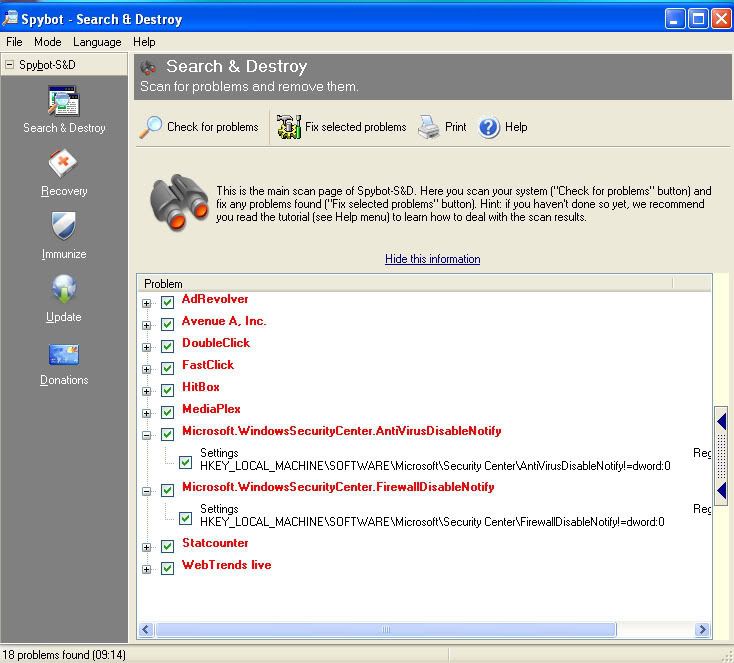734x663 pixels.
Task: Expand the FastClick tree node
Action: 147,369
